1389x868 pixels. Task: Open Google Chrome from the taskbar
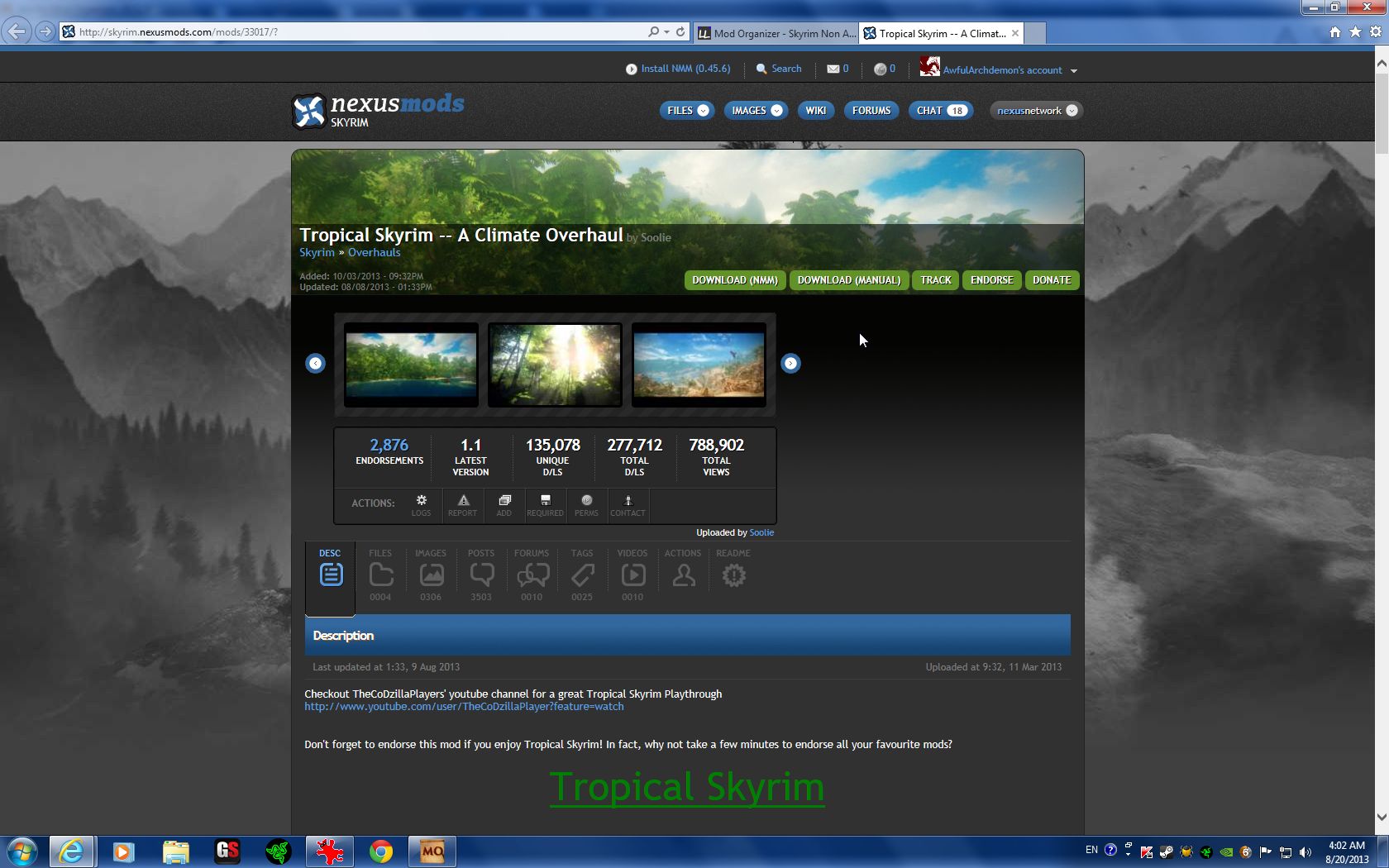click(x=381, y=851)
